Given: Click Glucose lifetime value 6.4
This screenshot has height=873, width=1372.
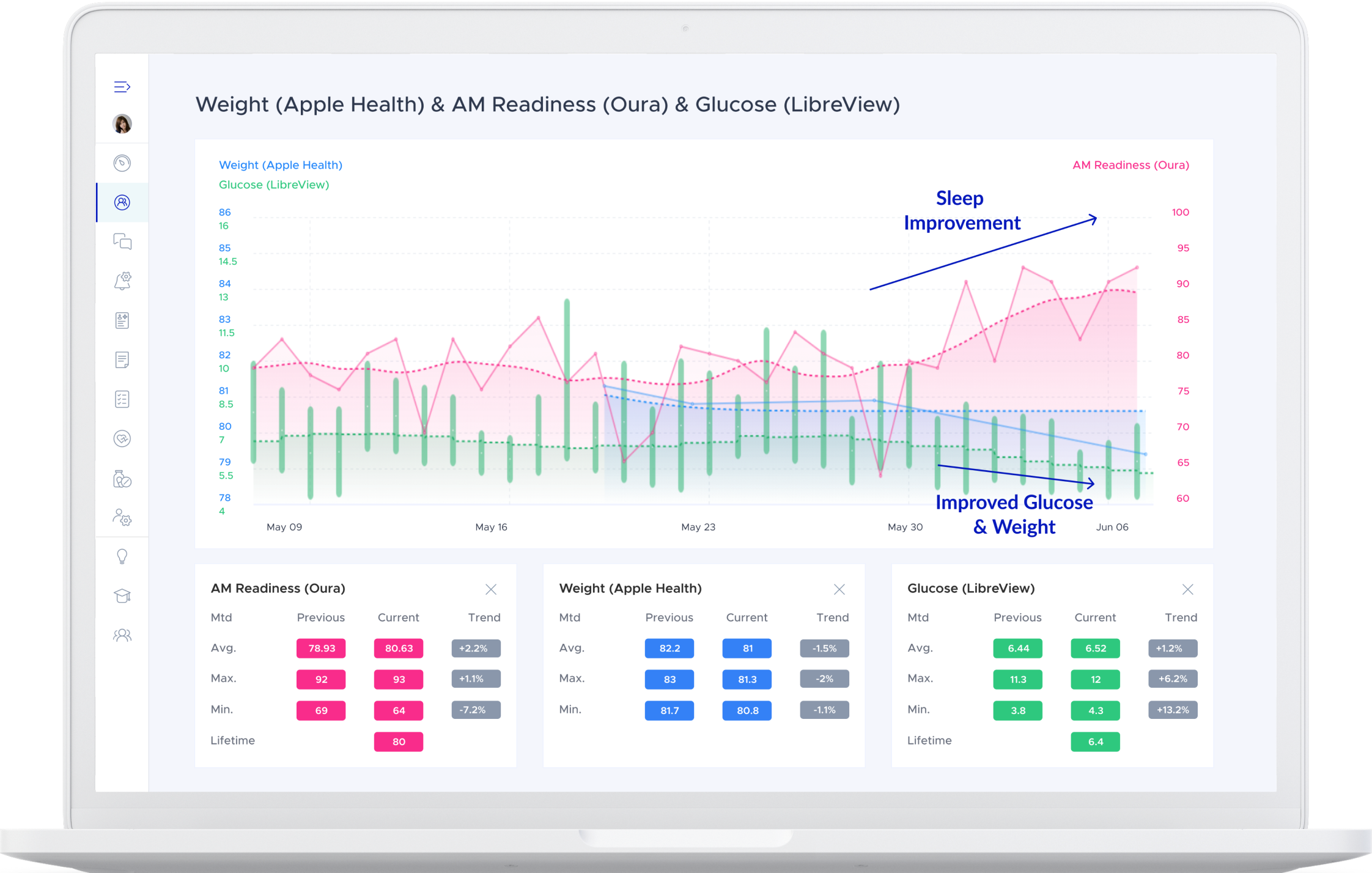Looking at the screenshot, I should [x=1096, y=742].
